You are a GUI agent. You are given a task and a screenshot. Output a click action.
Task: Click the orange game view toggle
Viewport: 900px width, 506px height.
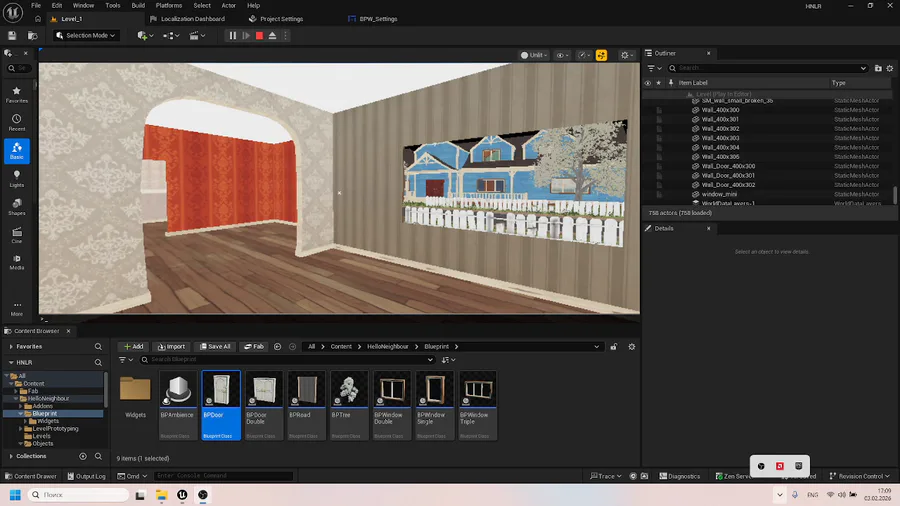(x=601, y=55)
